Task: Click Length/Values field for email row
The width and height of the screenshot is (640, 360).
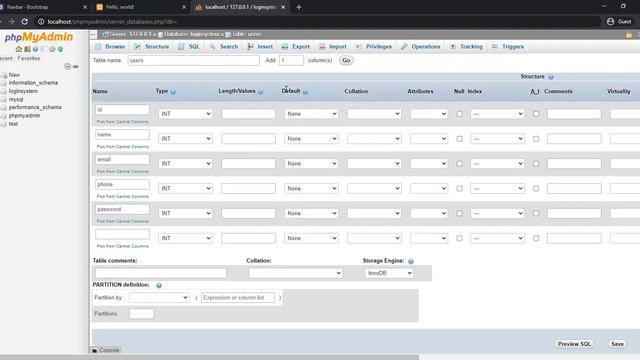Action: (x=248, y=164)
